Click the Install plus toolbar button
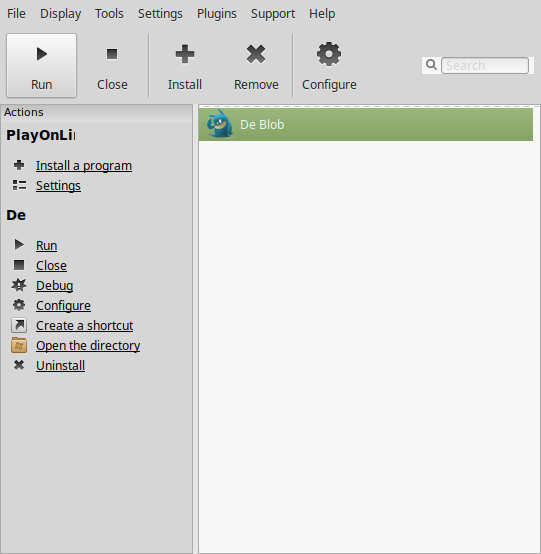541x554 pixels. click(x=185, y=65)
